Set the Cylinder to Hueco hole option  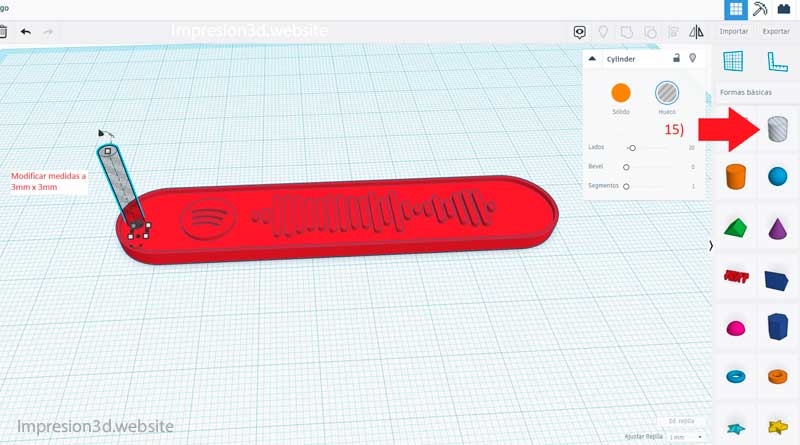click(667, 93)
